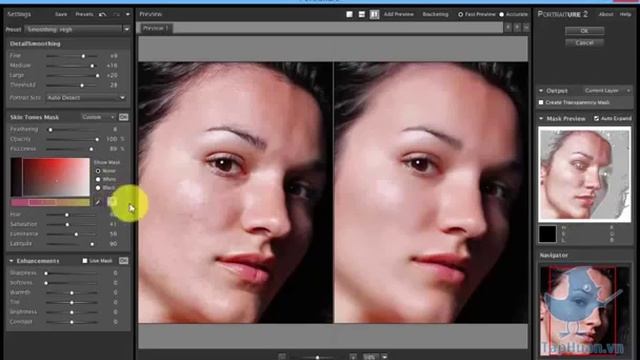The image size is (640, 360).
Task: Toggle the Skin Tones Mask On button
Action: pyautogui.click(x=124, y=117)
